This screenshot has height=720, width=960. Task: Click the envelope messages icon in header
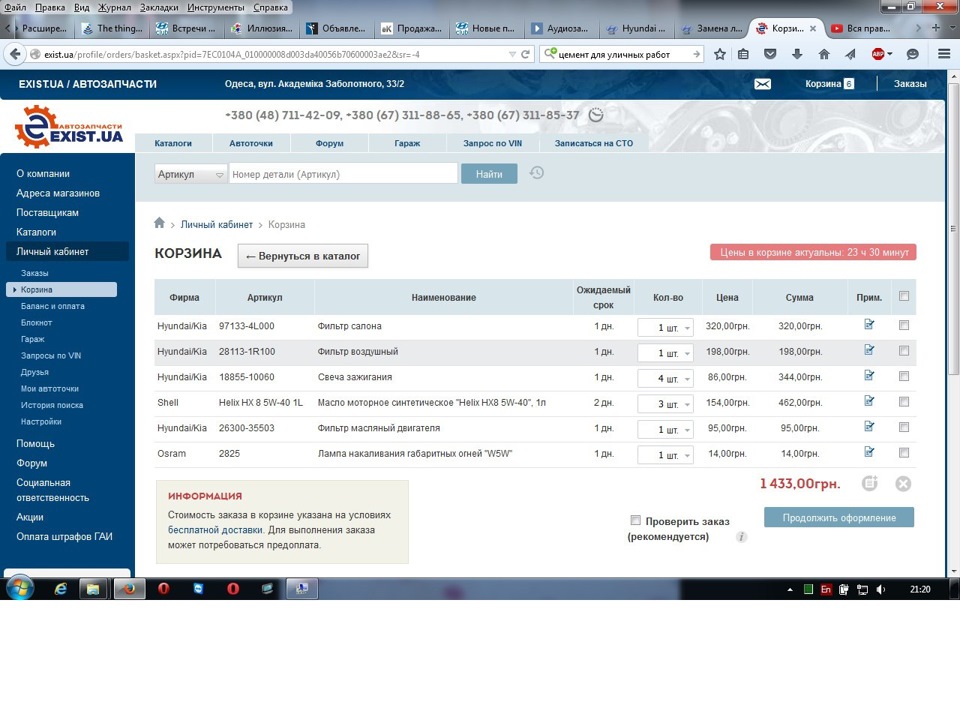coord(762,84)
